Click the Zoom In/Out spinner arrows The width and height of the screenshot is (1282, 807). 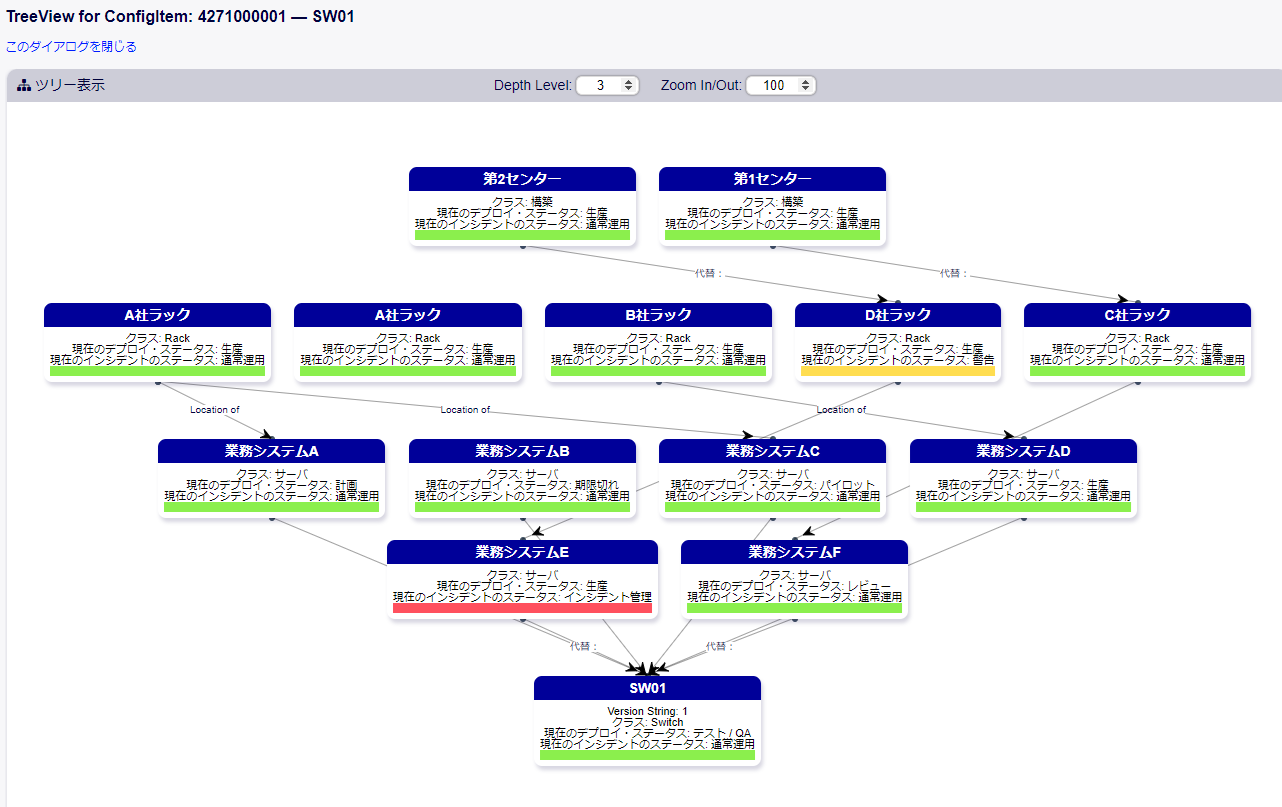click(x=805, y=86)
